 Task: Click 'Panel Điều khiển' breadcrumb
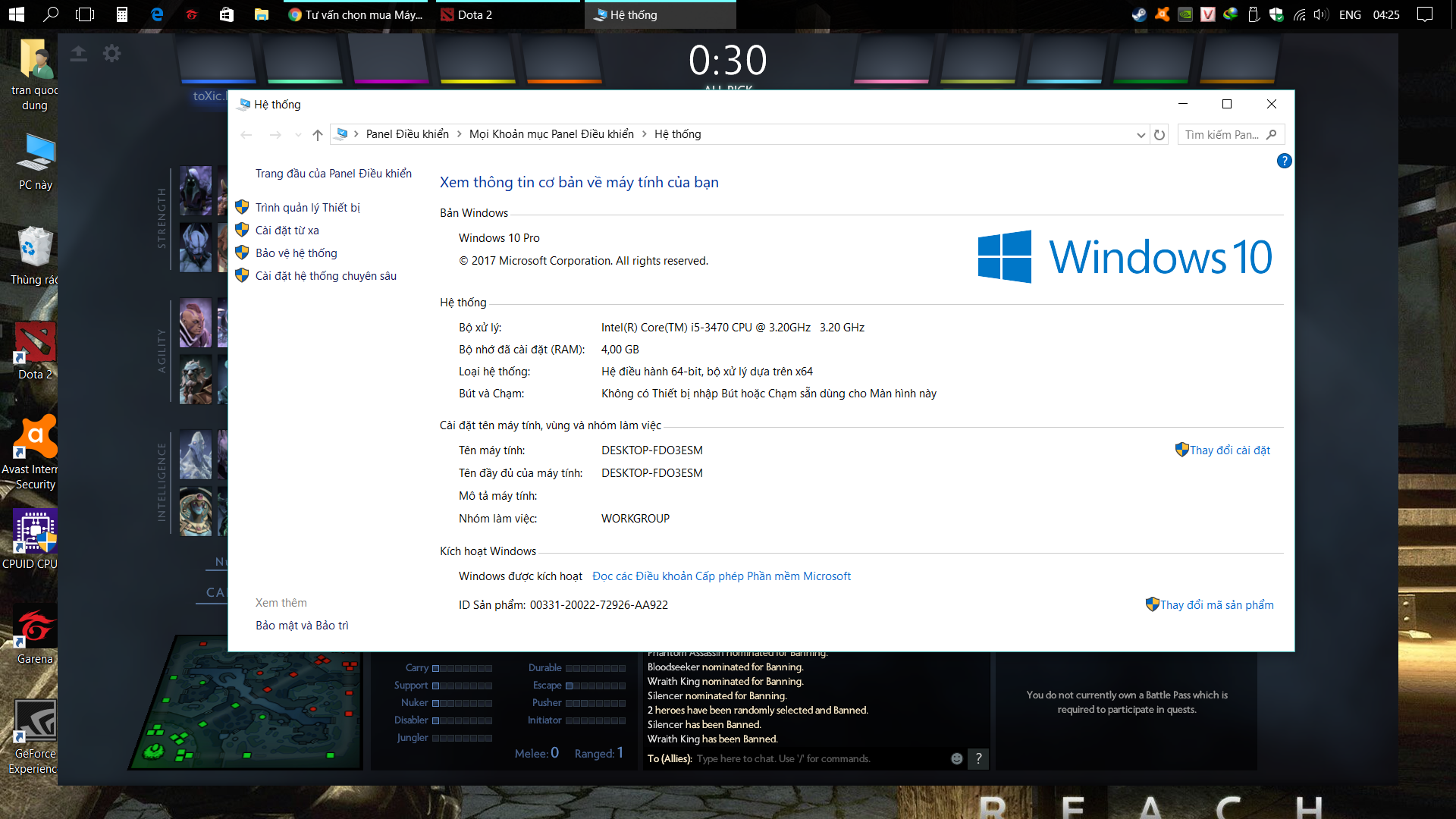point(407,134)
